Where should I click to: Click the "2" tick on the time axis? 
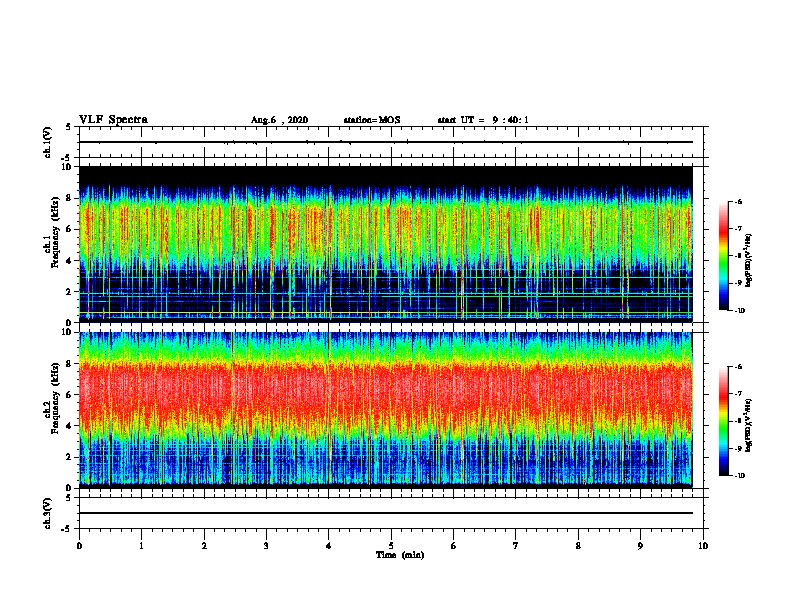click(x=204, y=546)
